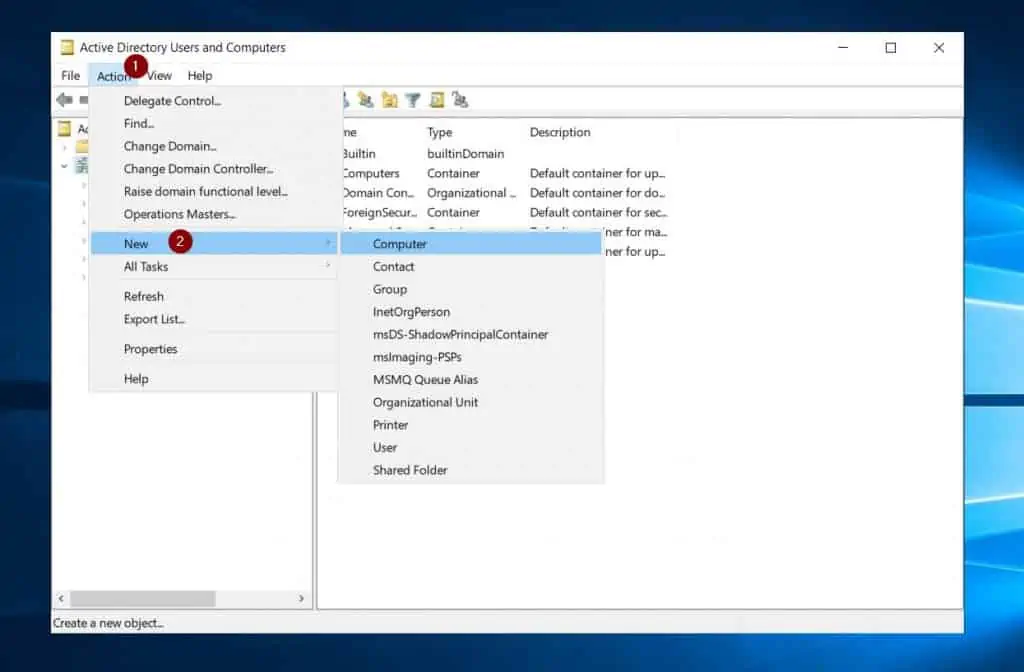
Task: Click the last toolbar icon with users
Action: [x=460, y=100]
